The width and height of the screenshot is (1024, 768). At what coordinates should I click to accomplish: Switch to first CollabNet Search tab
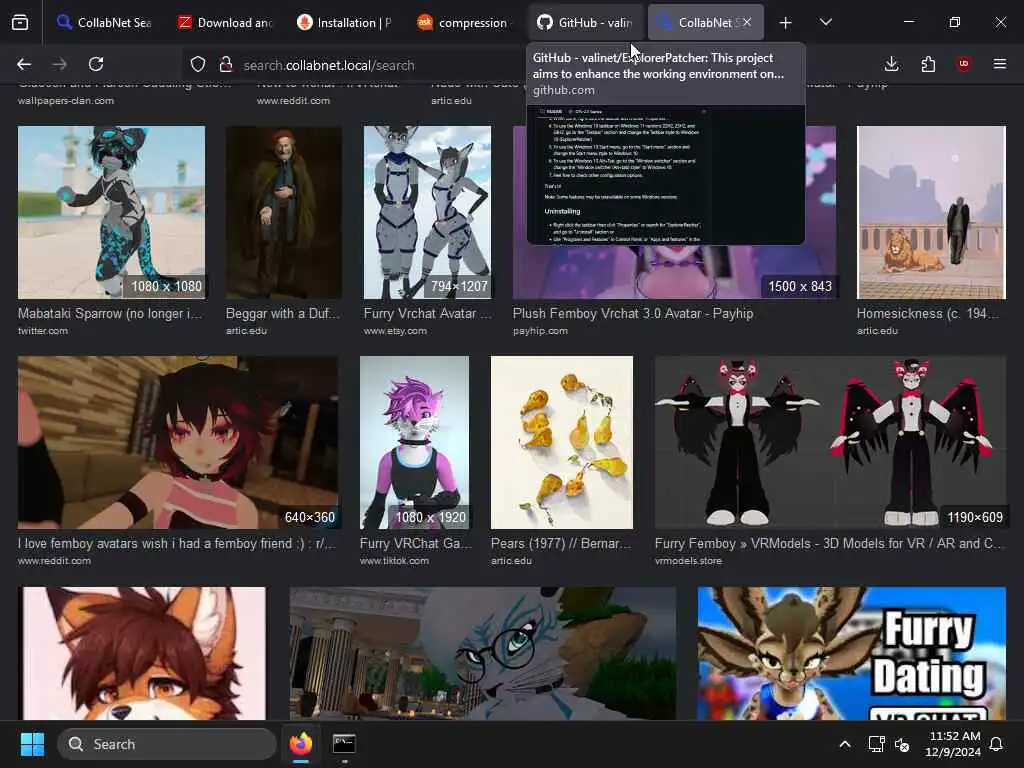(104, 23)
